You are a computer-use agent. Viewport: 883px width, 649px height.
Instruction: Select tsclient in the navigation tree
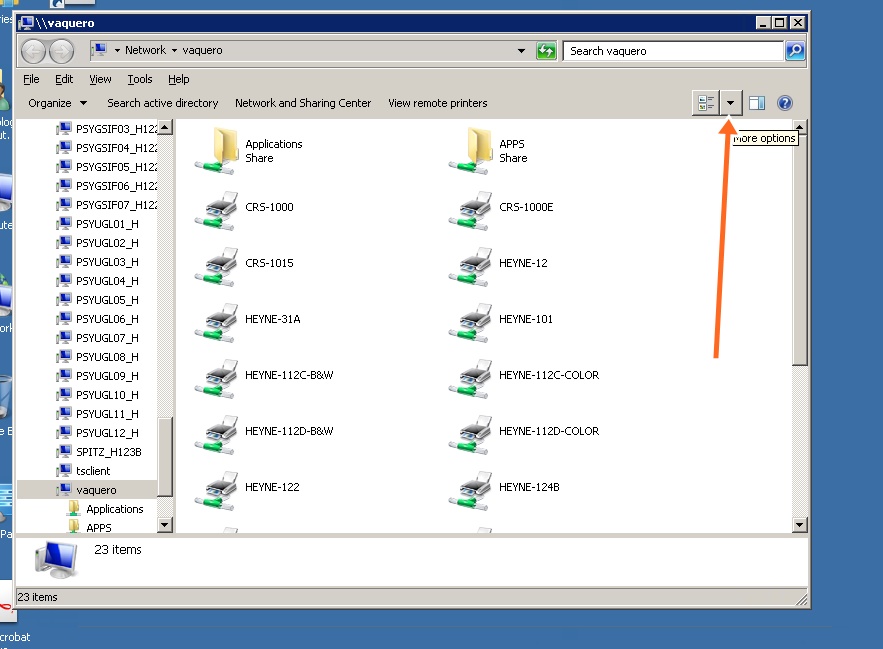(x=91, y=471)
